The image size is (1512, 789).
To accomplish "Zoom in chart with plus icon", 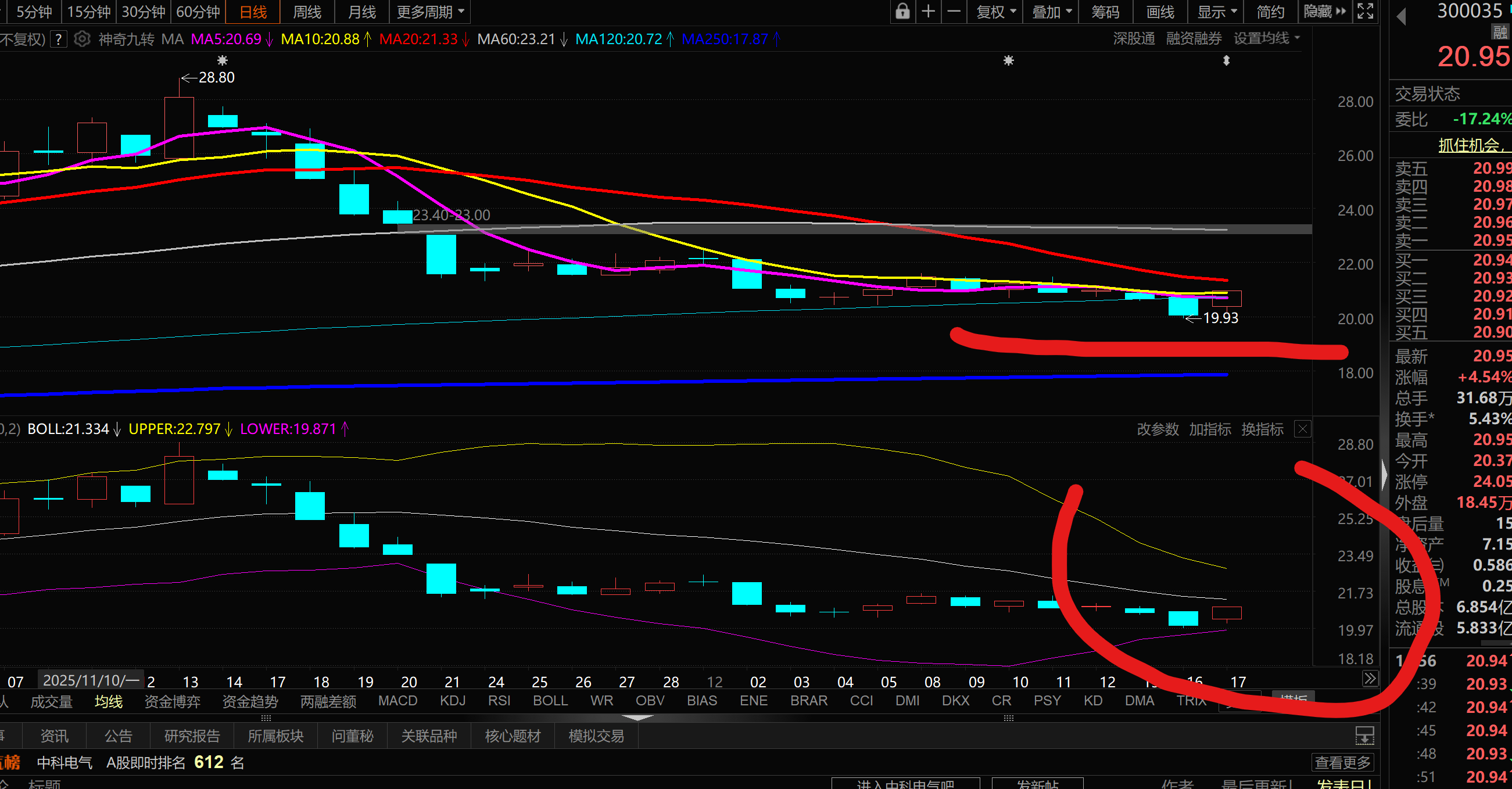I will click(x=929, y=12).
